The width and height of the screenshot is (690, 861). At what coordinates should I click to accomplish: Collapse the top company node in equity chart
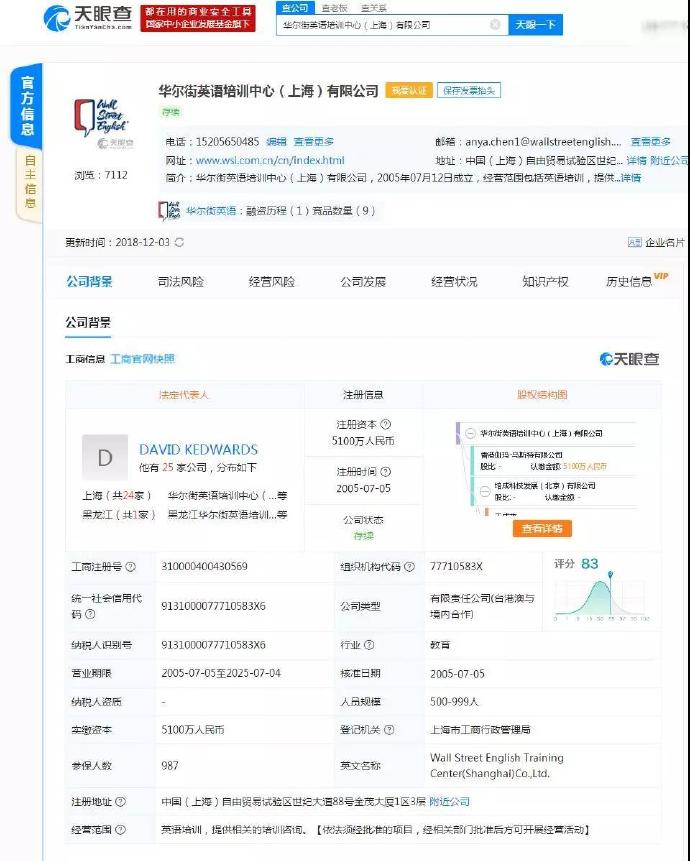[470, 433]
